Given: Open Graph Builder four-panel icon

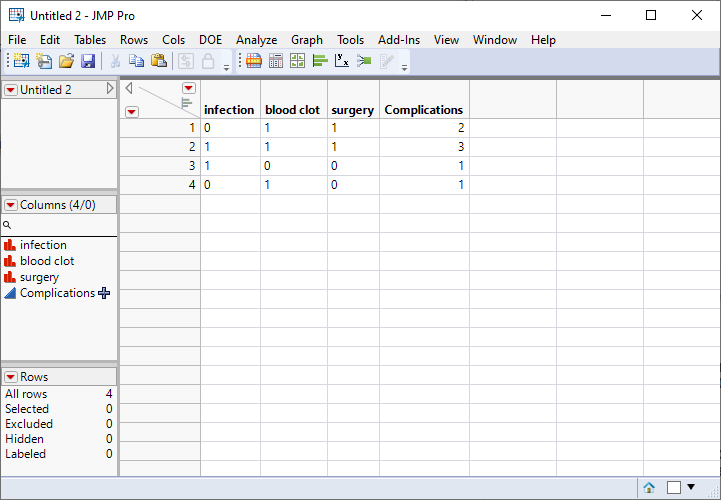Looking at the screenshot, I should coord(298,61).
